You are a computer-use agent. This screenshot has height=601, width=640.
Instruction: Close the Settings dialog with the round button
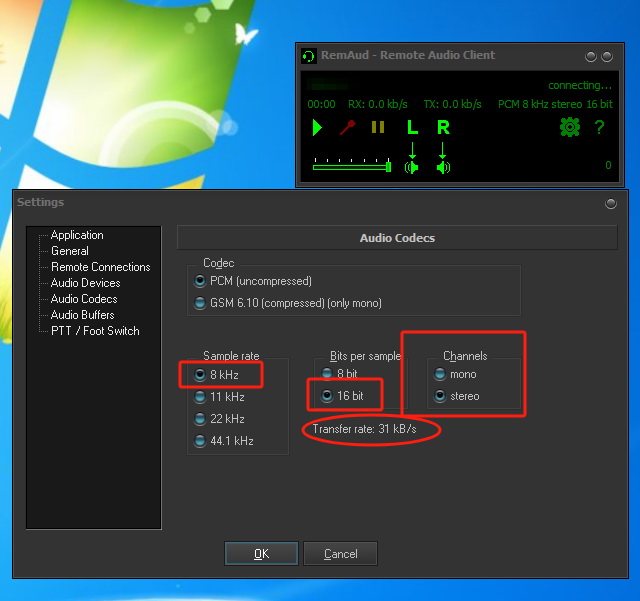pos(611,203)
